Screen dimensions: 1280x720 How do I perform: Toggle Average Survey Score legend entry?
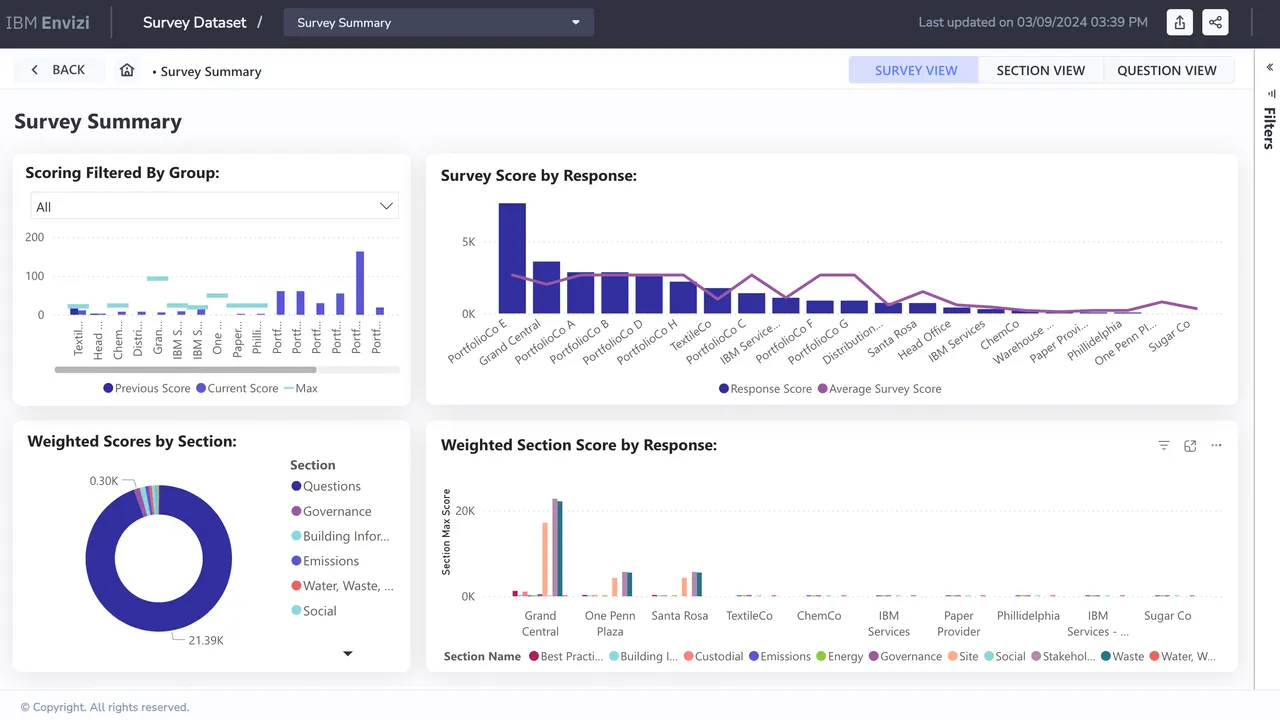[x=879, y=389]
